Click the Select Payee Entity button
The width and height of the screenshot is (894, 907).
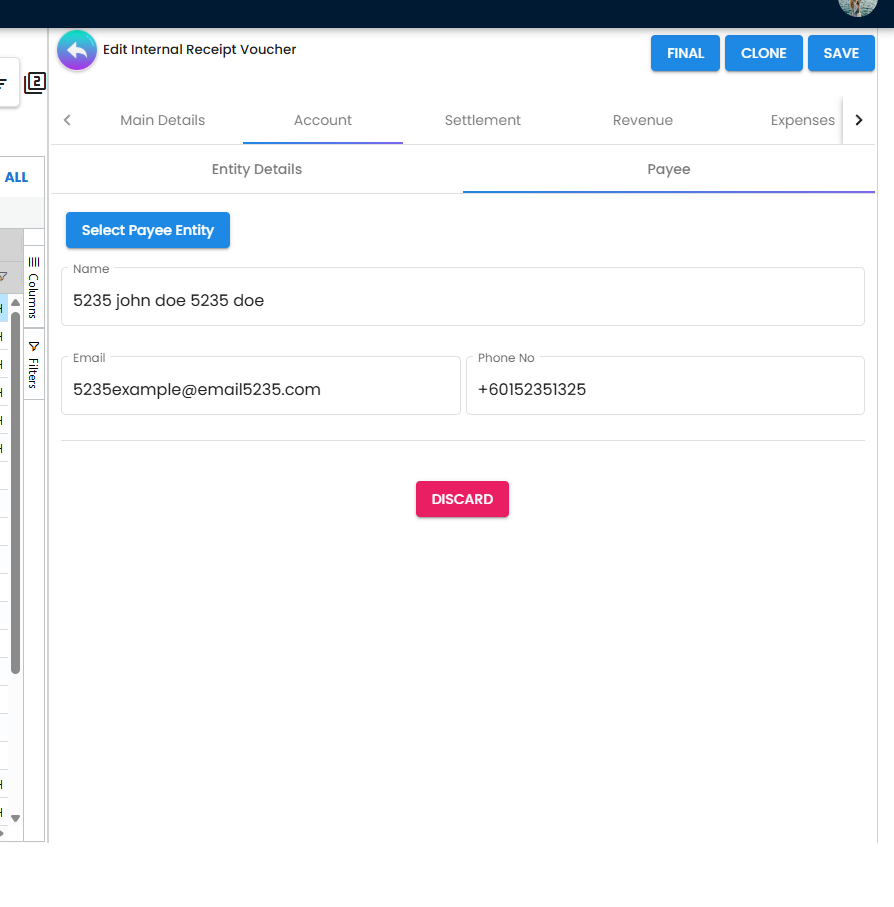tap(147, 230)
